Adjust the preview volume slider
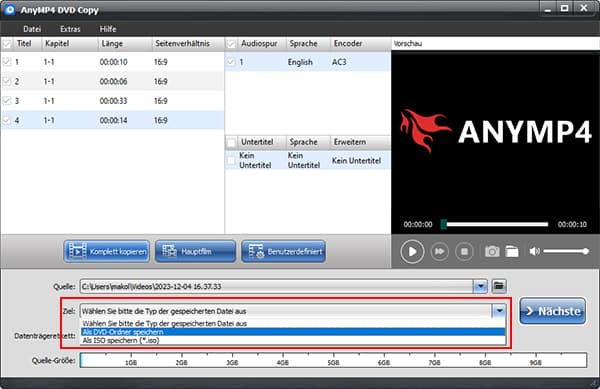Viewport: 600px width, 389px height. [x=566, y=251]
